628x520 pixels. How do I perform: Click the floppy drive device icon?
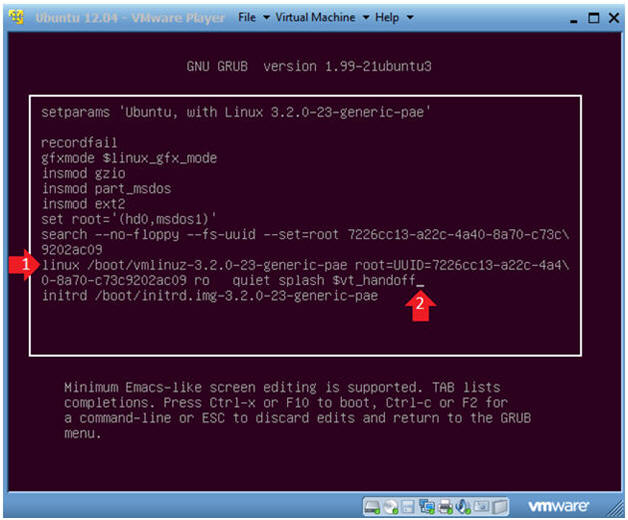coord(408,507)
